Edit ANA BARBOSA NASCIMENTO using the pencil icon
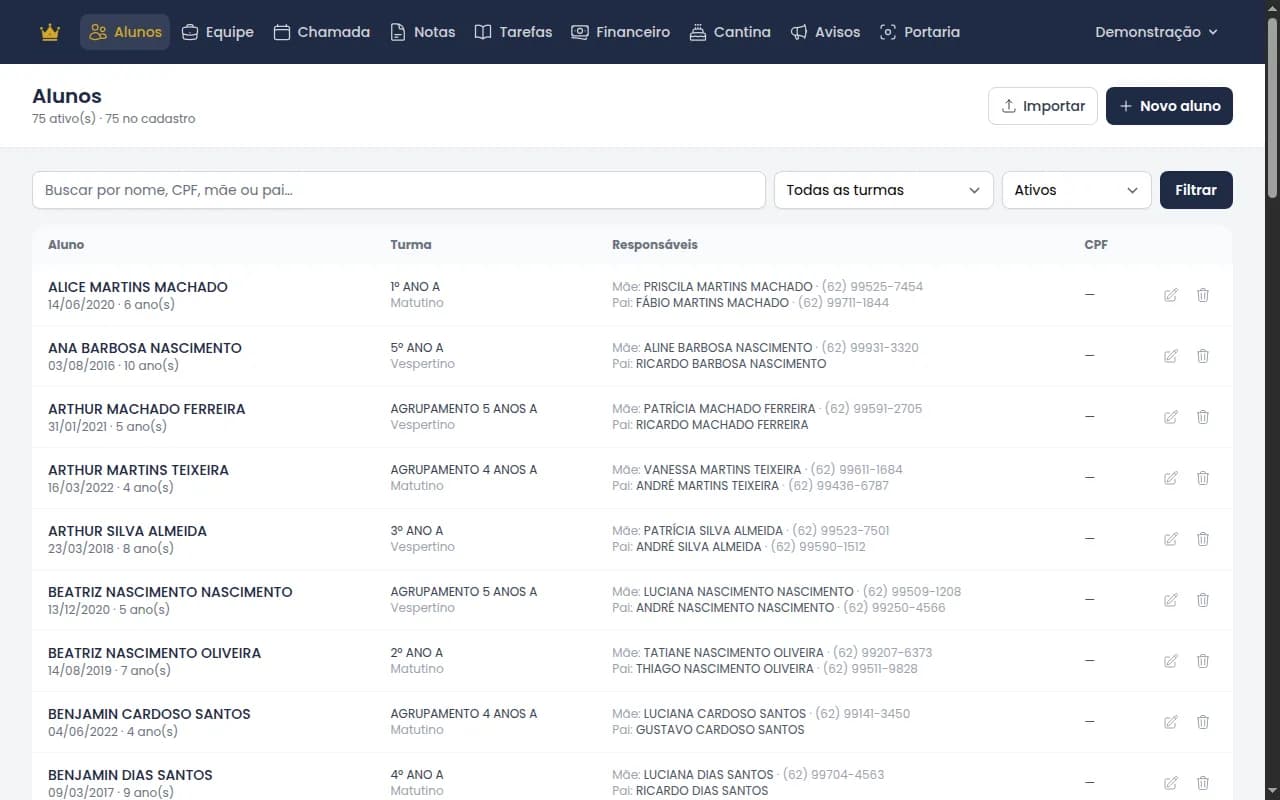This screenshot has height=800, width=1280. click(1171, 356)
